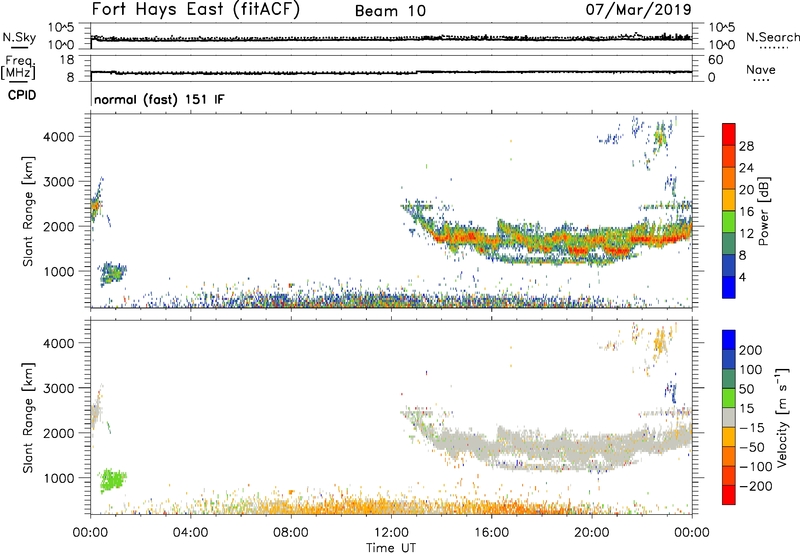Click the '1000' tick on the Velocity panel

(x=58, y=478)
